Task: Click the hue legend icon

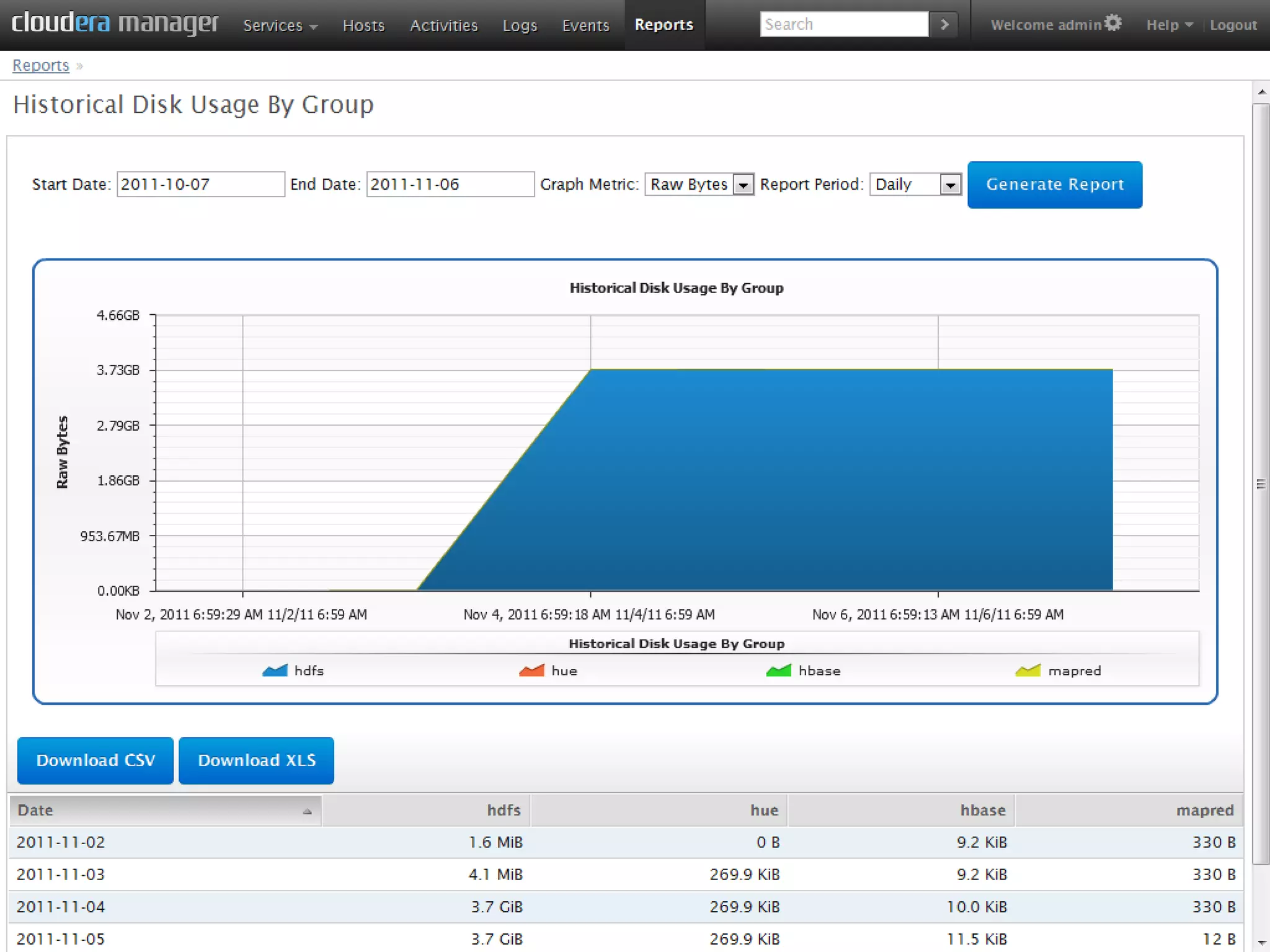Action: [531, 671]
